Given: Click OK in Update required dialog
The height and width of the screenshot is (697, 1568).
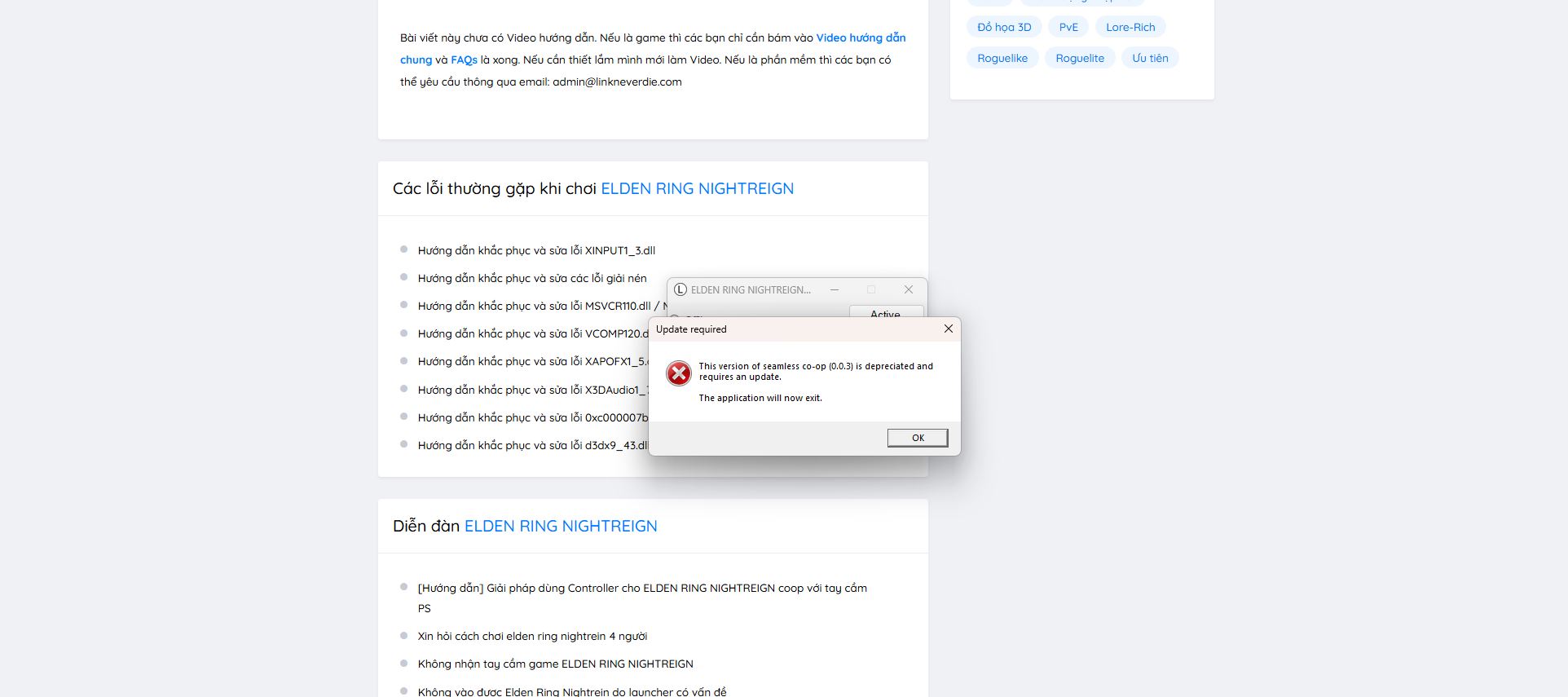Looking at the screenshot, I should point(917,438).
